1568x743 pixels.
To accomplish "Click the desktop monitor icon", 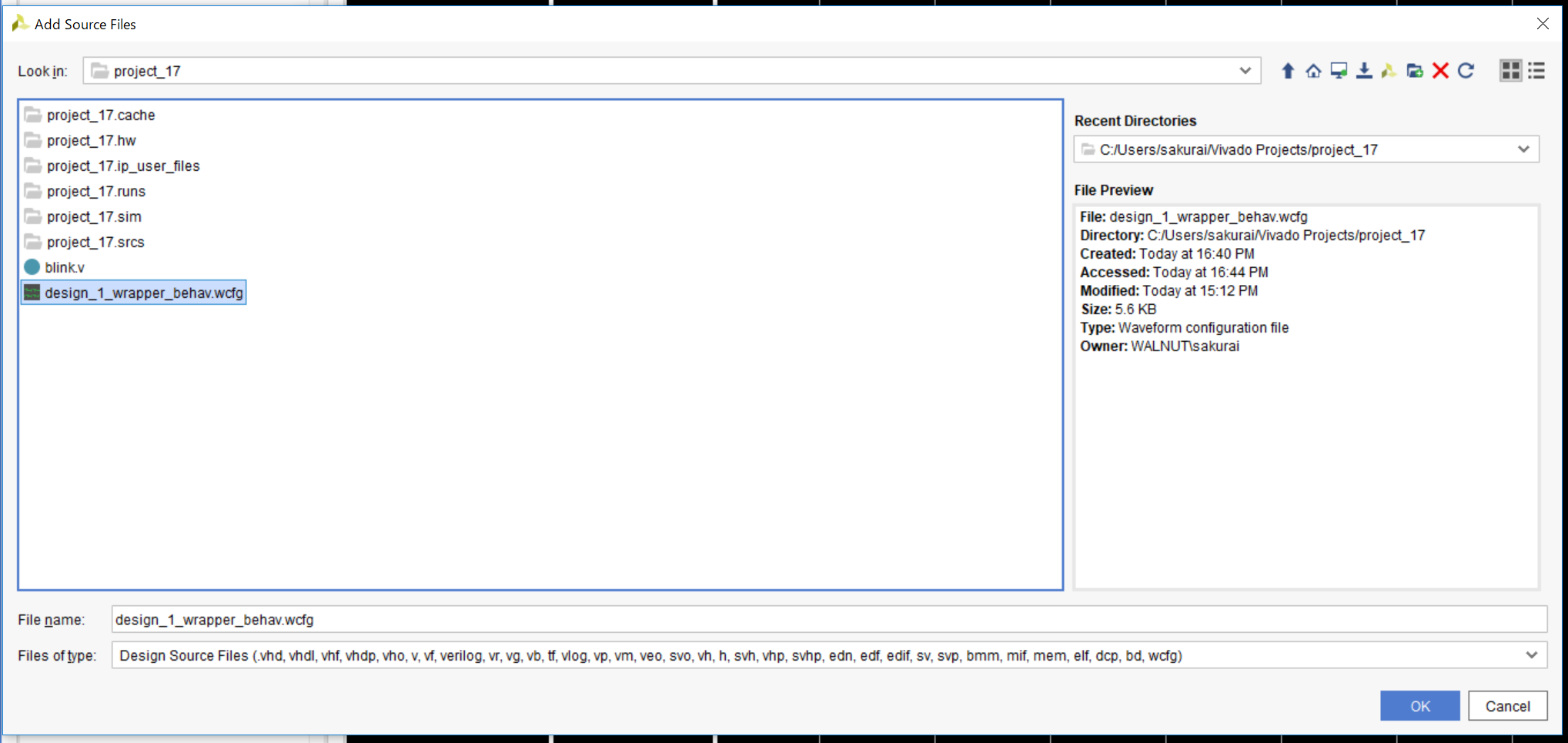I will click(x=1339, y=71).
